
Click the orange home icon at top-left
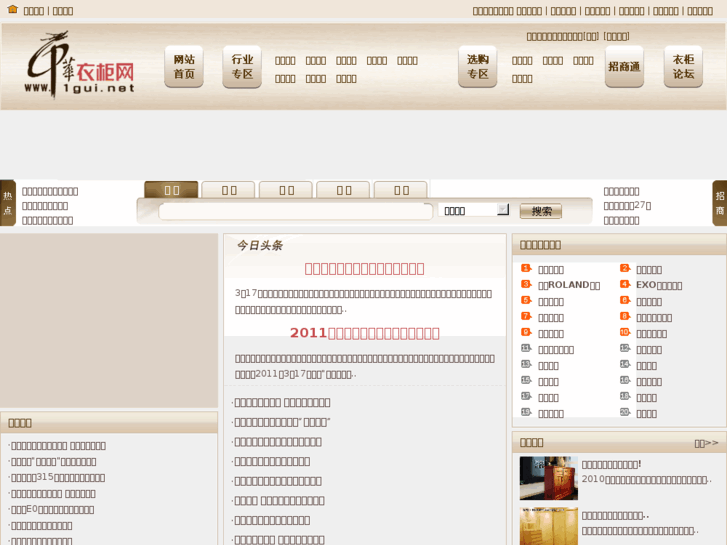[13, 9]
